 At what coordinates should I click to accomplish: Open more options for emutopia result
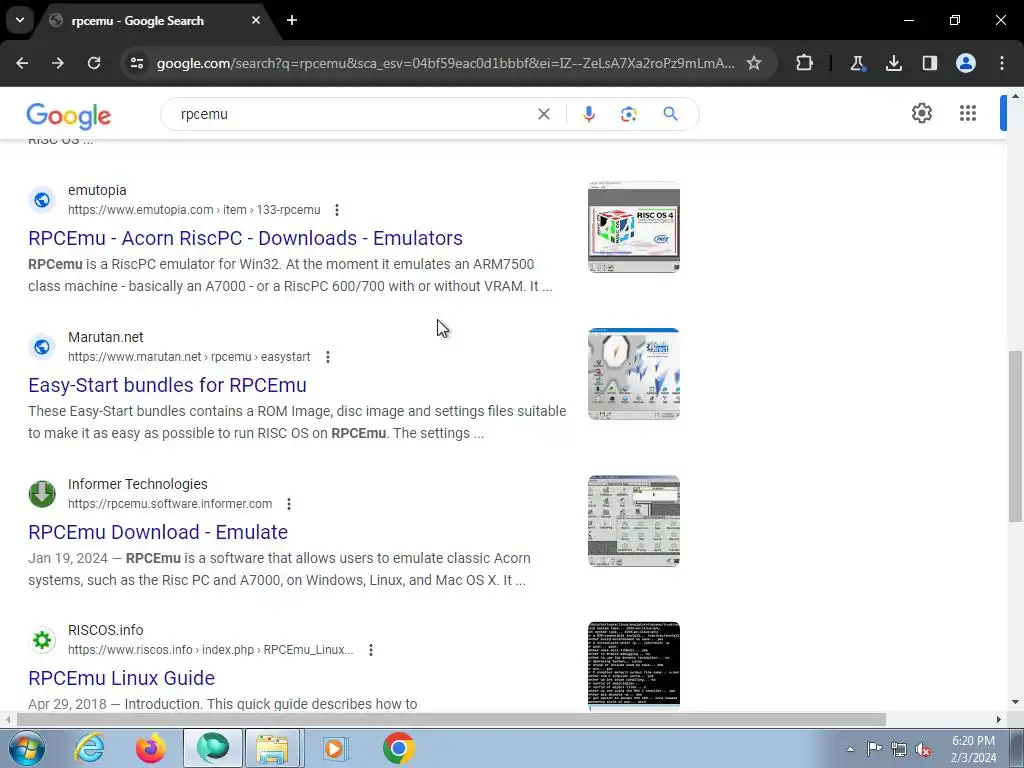[337, 210]
